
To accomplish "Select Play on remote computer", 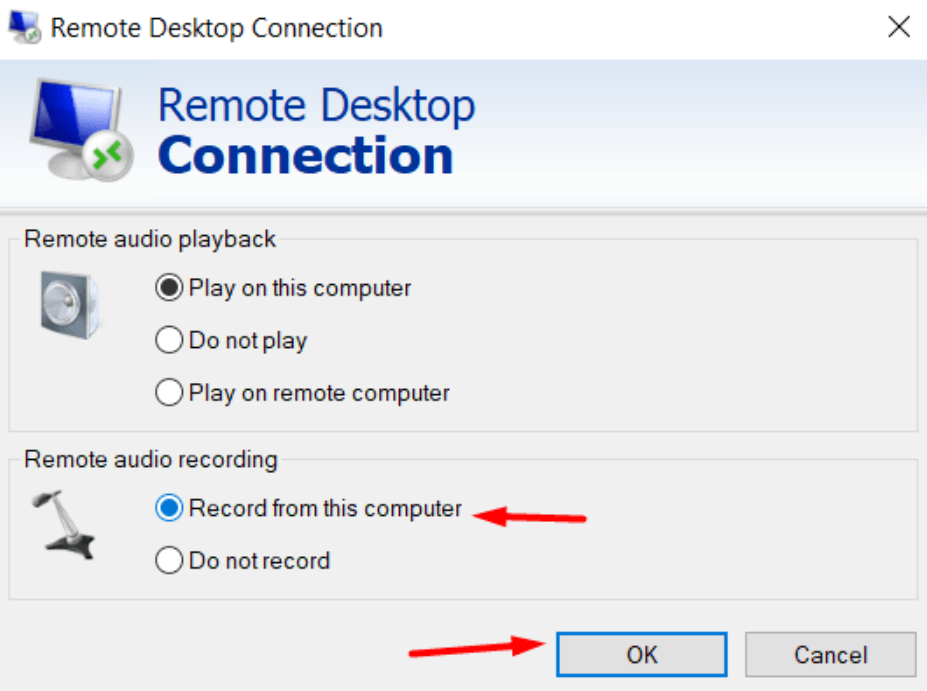I will pos(170,394).
